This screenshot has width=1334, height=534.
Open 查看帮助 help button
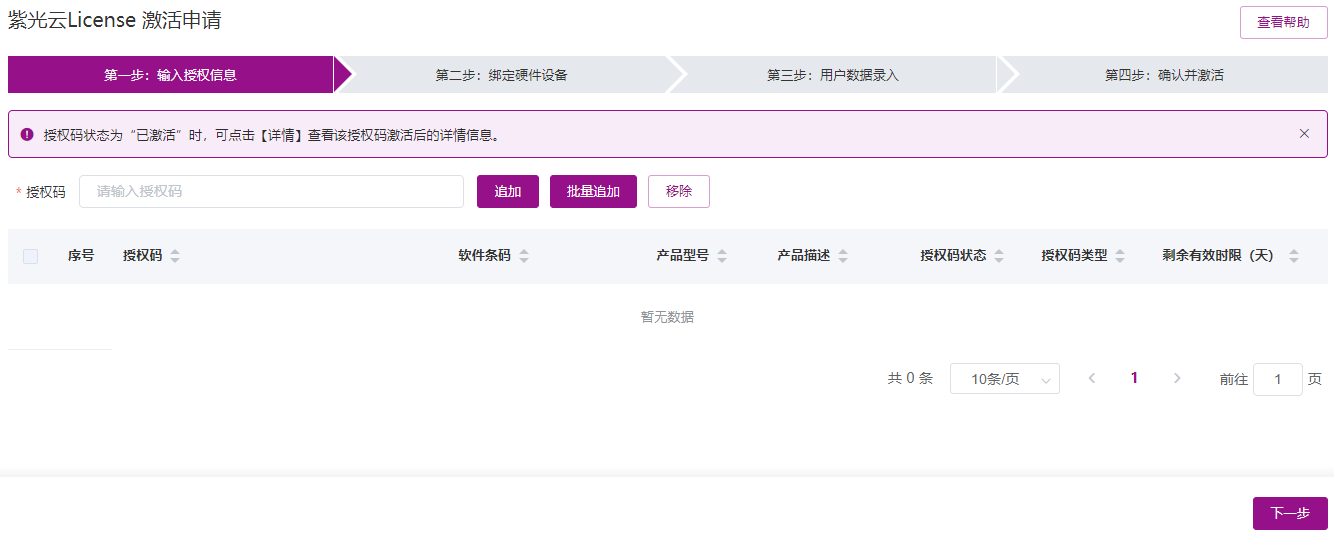(x=1284, y=22)
